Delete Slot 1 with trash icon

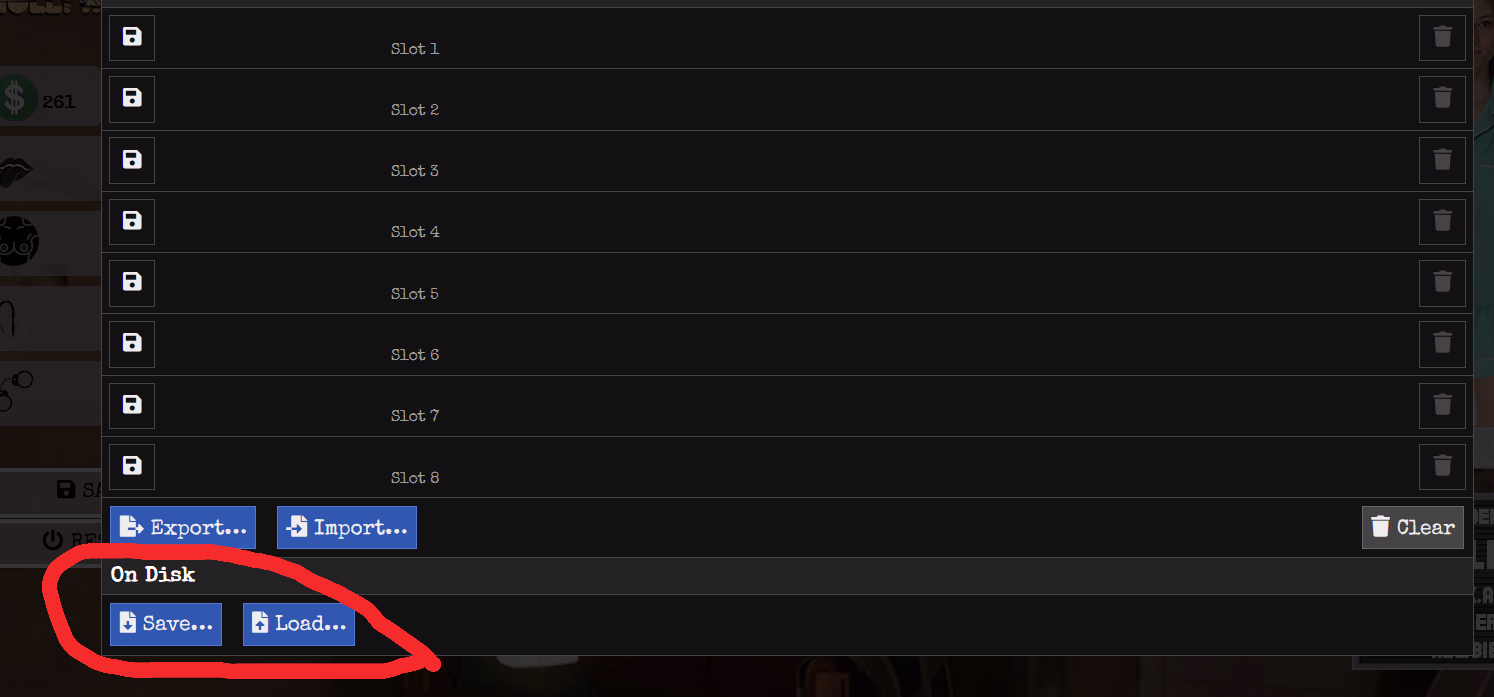pyautogui.click(x=1442, y=38)
